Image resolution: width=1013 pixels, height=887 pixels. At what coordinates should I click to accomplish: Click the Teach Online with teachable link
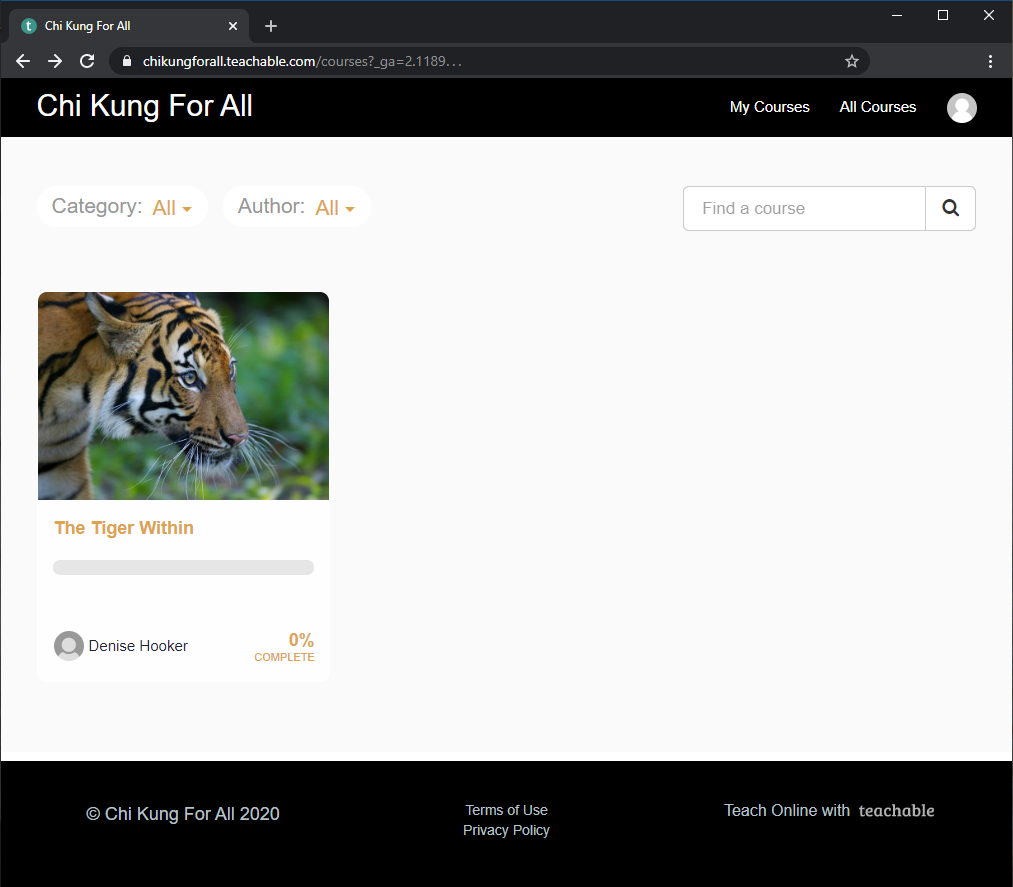click(829, 810)
